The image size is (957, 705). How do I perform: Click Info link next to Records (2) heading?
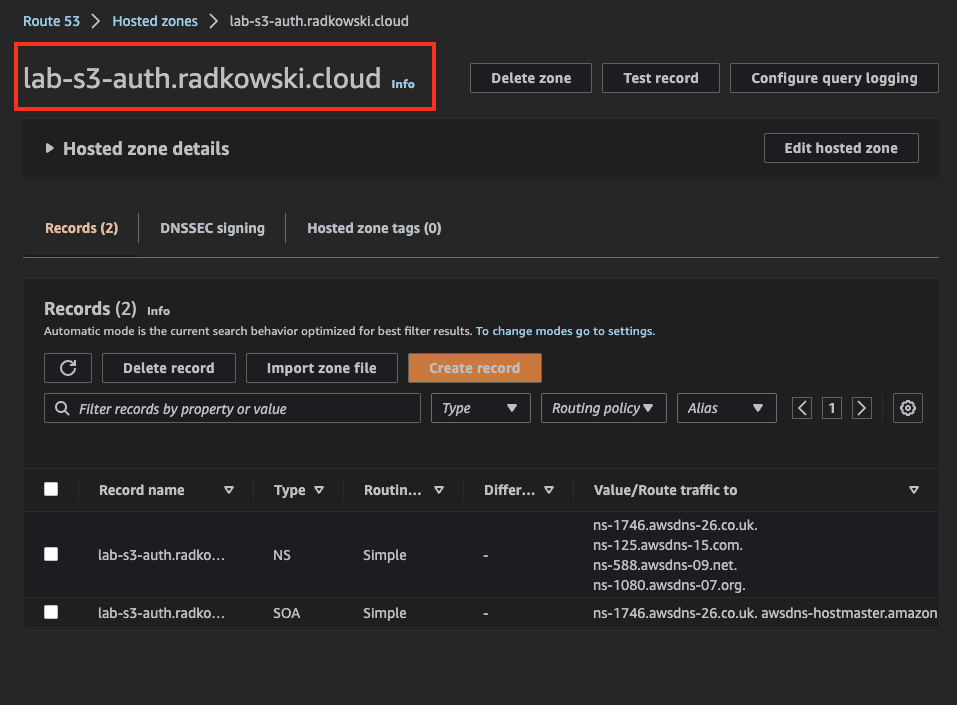point(159,311)
